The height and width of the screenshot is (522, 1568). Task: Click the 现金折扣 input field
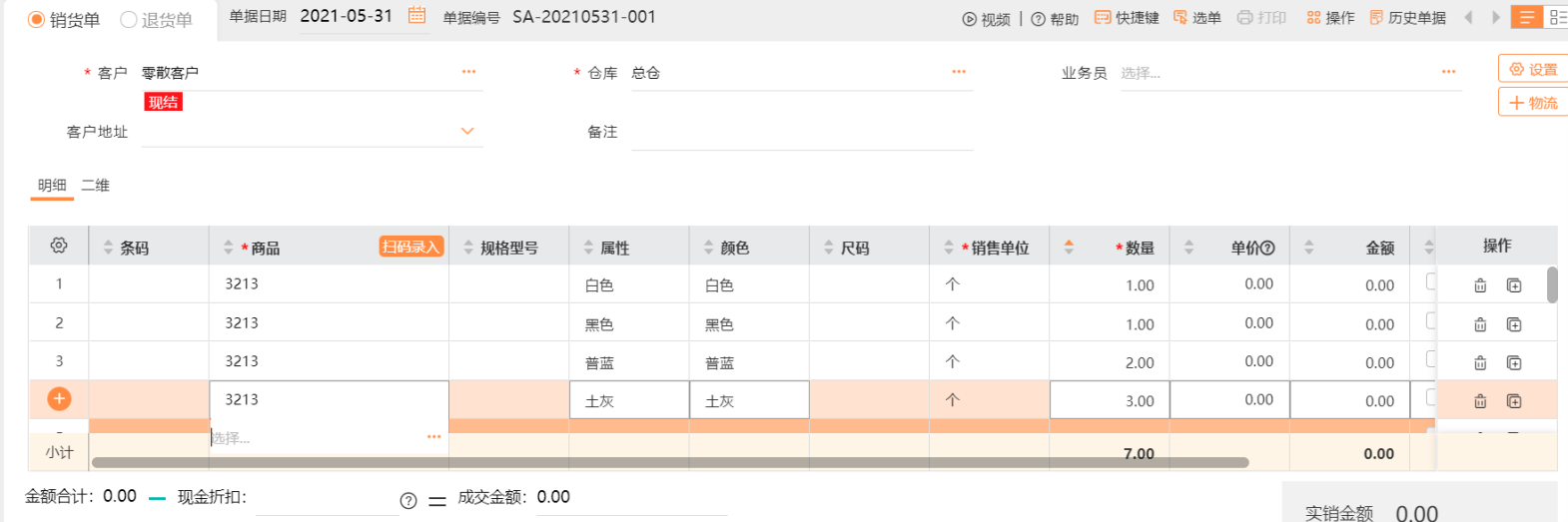tap(327, 498)
